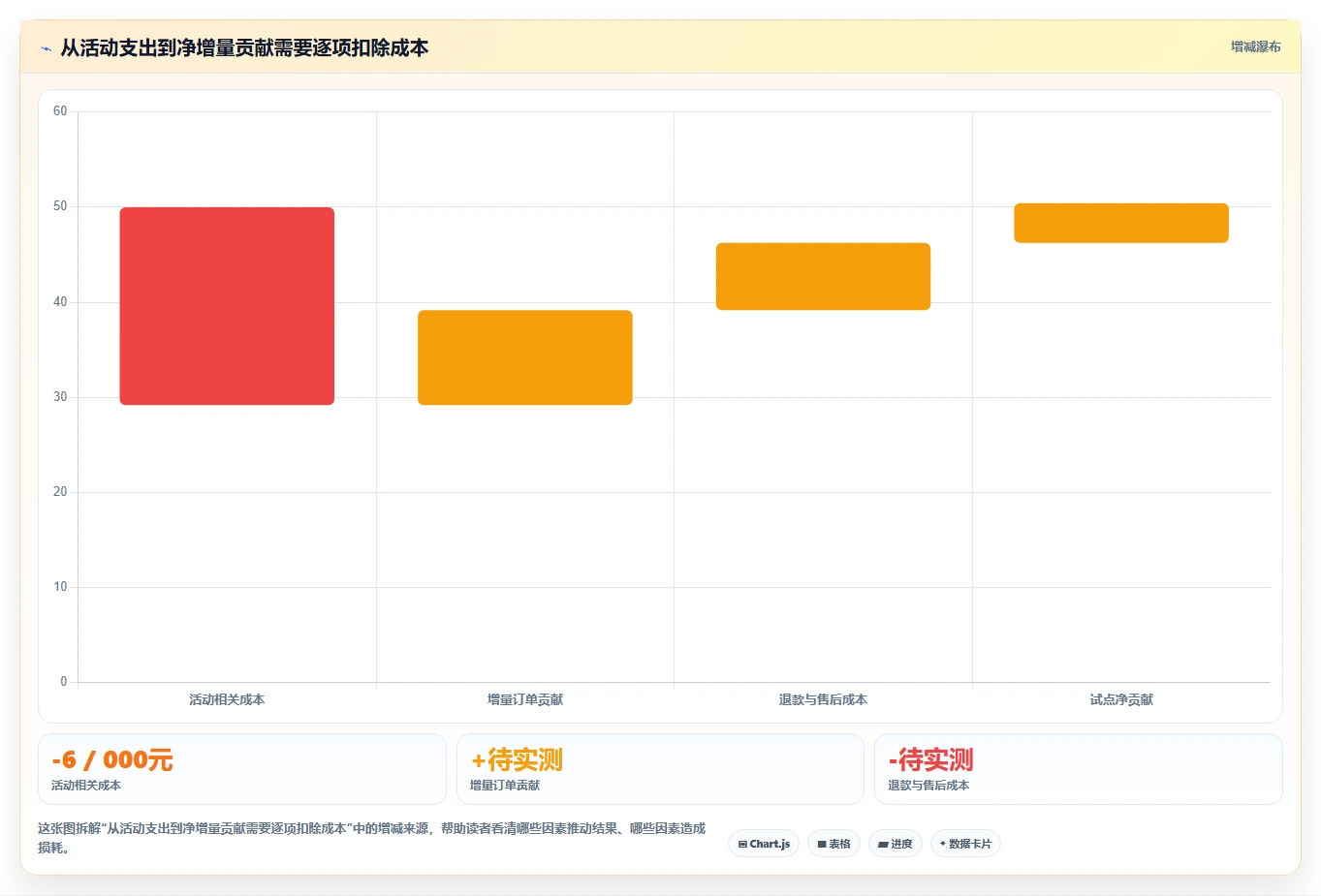Image resolution: width=1321 pixels, height=896 pixels.
Task: Open the -6 / 000元 data card
Action: pos(242,769)
